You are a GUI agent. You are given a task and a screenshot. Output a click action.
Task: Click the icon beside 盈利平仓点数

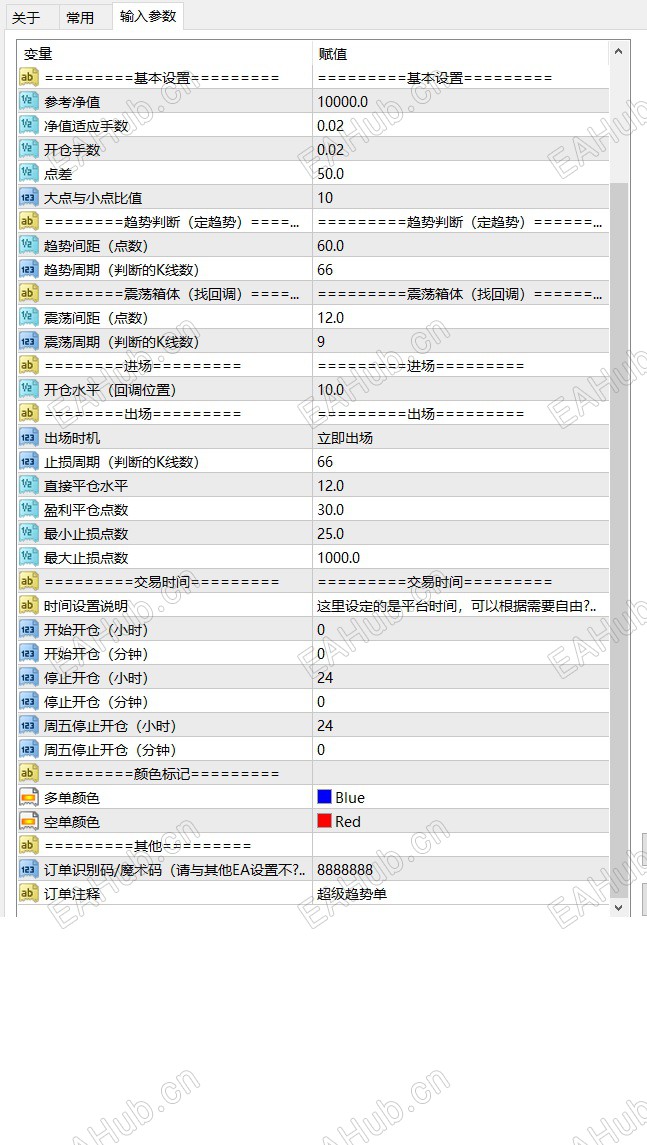coord(28,510)
